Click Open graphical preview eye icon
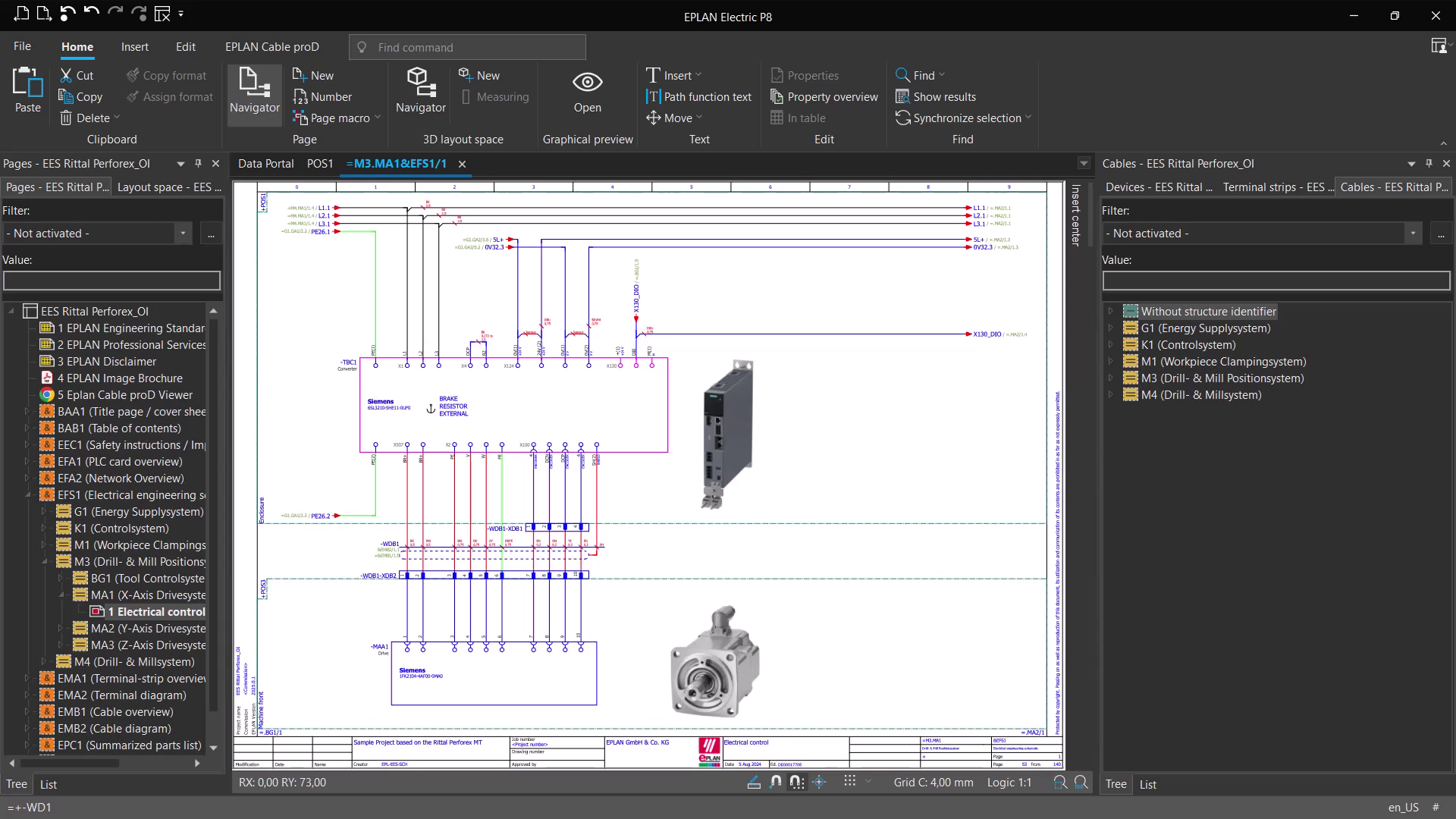Screen dimensions: 1456x819 click(587, 82)
